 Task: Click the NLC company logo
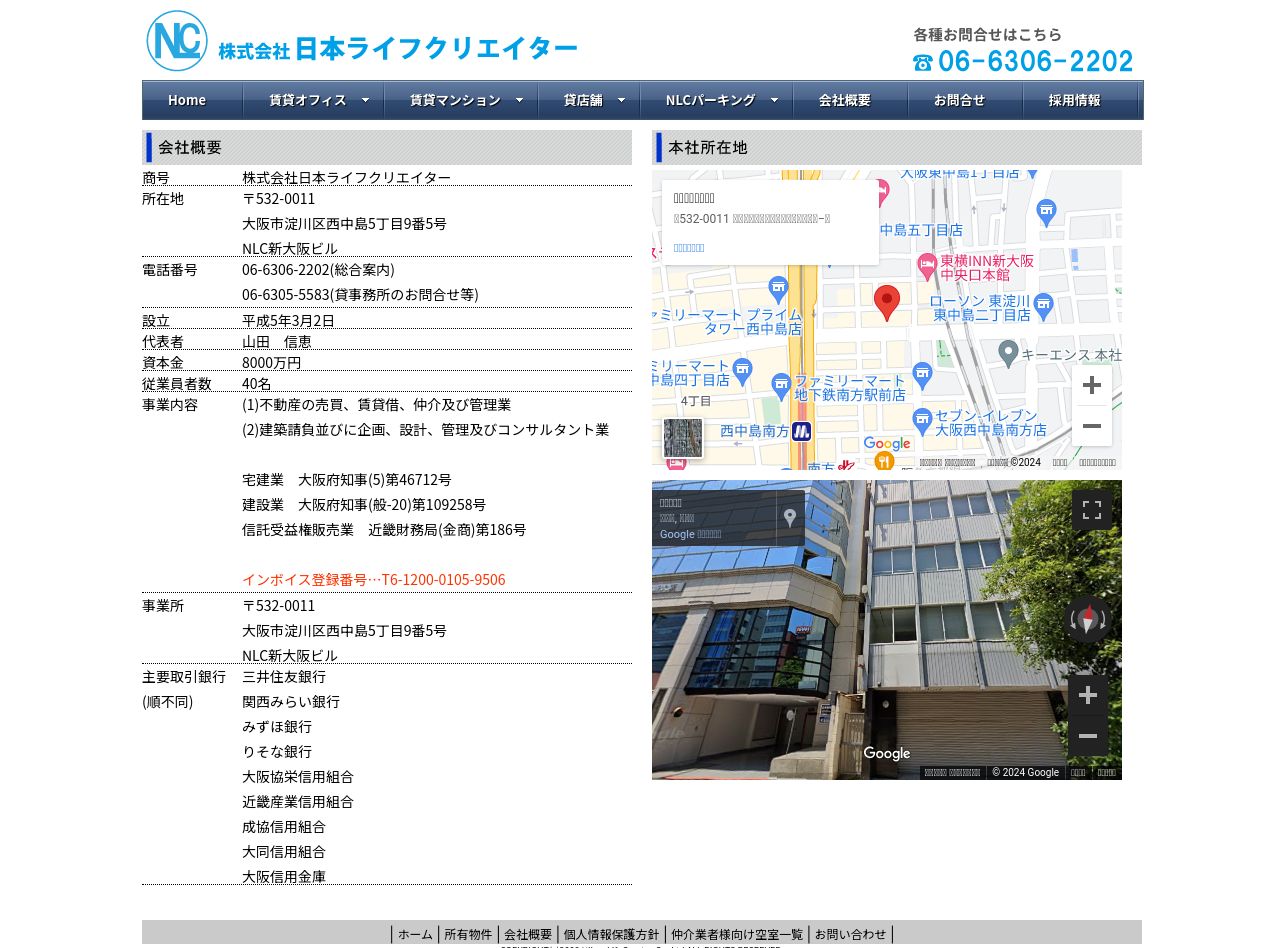pyautogui.click(x=177, y=41)
